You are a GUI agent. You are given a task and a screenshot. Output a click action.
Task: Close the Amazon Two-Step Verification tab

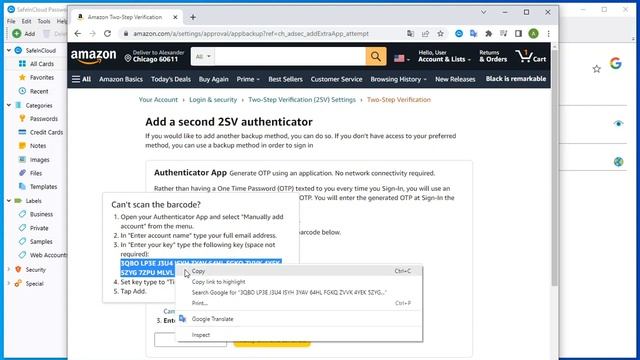click(175, 17)
